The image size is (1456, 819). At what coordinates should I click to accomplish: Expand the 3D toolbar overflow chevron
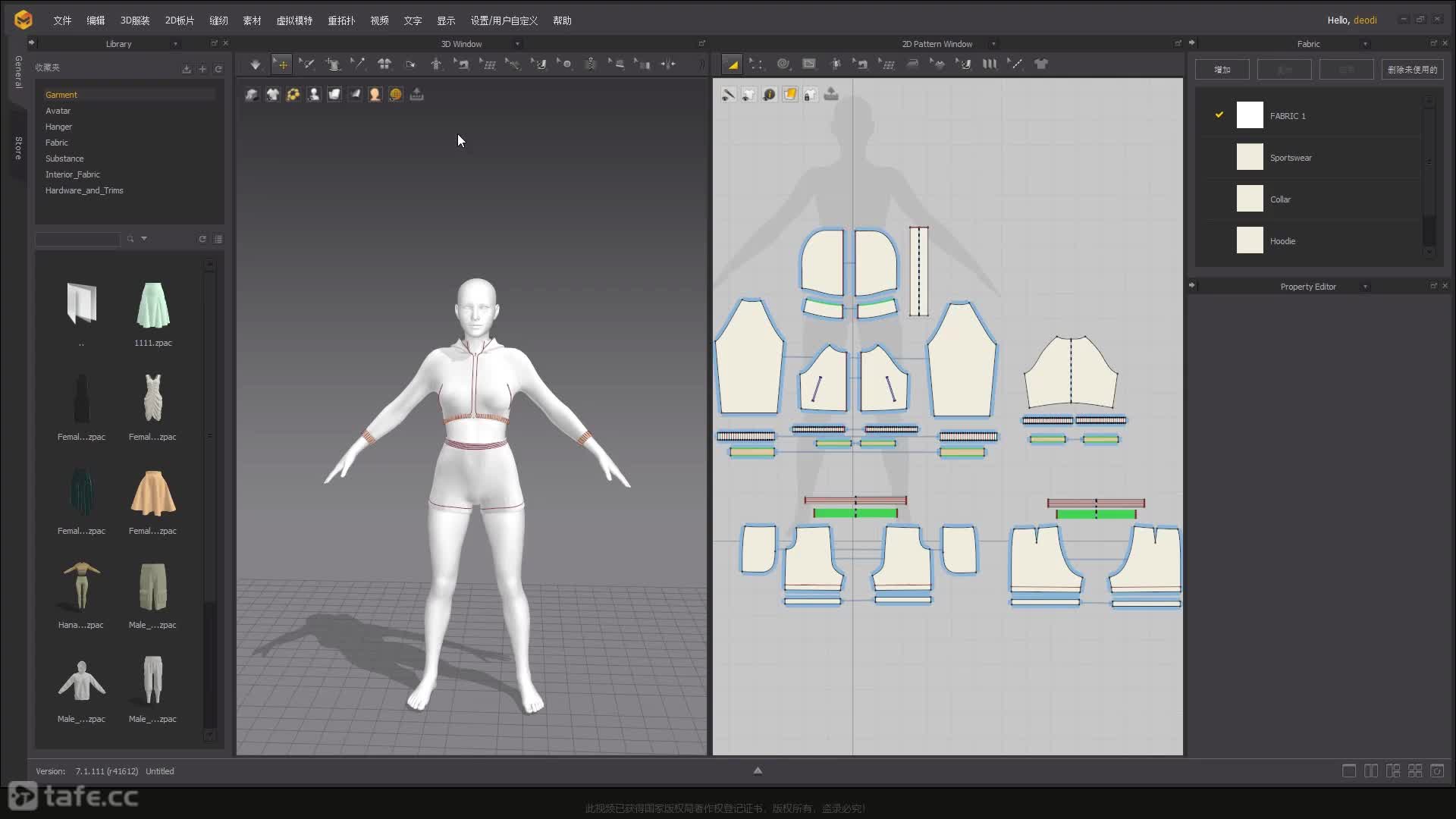[x=701, y=65]
